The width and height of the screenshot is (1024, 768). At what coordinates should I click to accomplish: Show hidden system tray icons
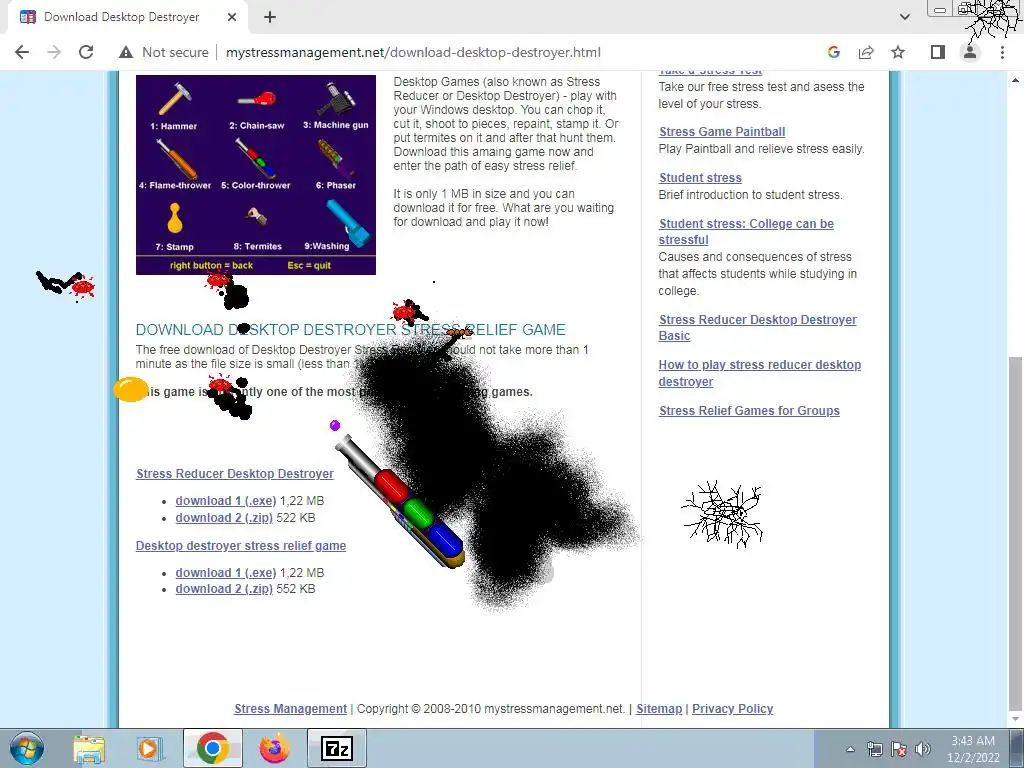point(850,750)
